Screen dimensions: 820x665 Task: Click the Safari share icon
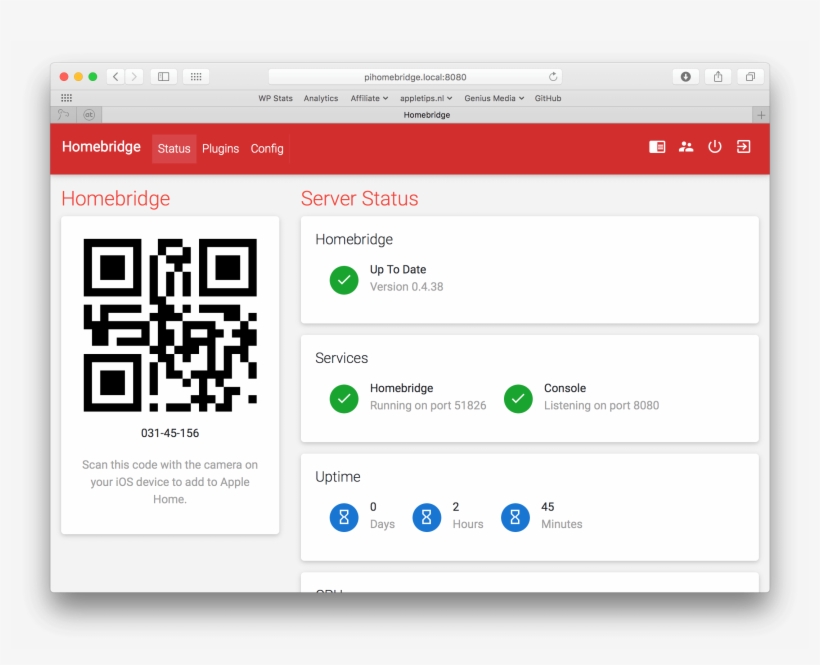(717, 75)
